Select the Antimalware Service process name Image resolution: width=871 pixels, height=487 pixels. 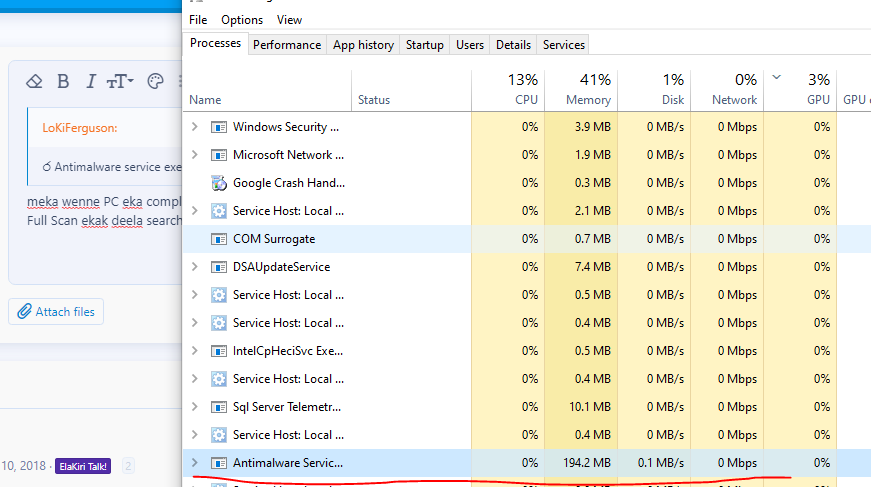(x=288, y=463)
